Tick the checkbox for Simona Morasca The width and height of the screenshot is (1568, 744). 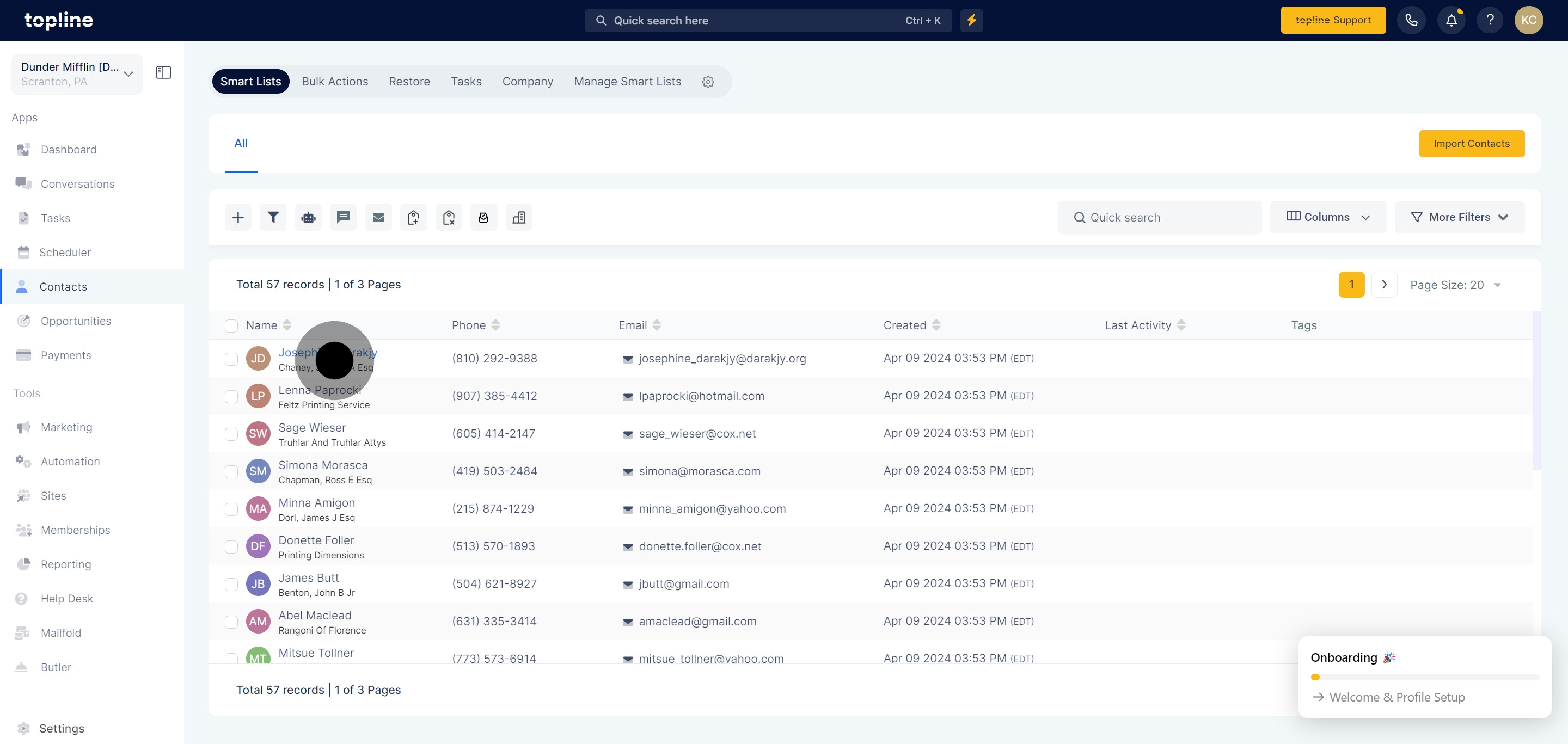231,471
